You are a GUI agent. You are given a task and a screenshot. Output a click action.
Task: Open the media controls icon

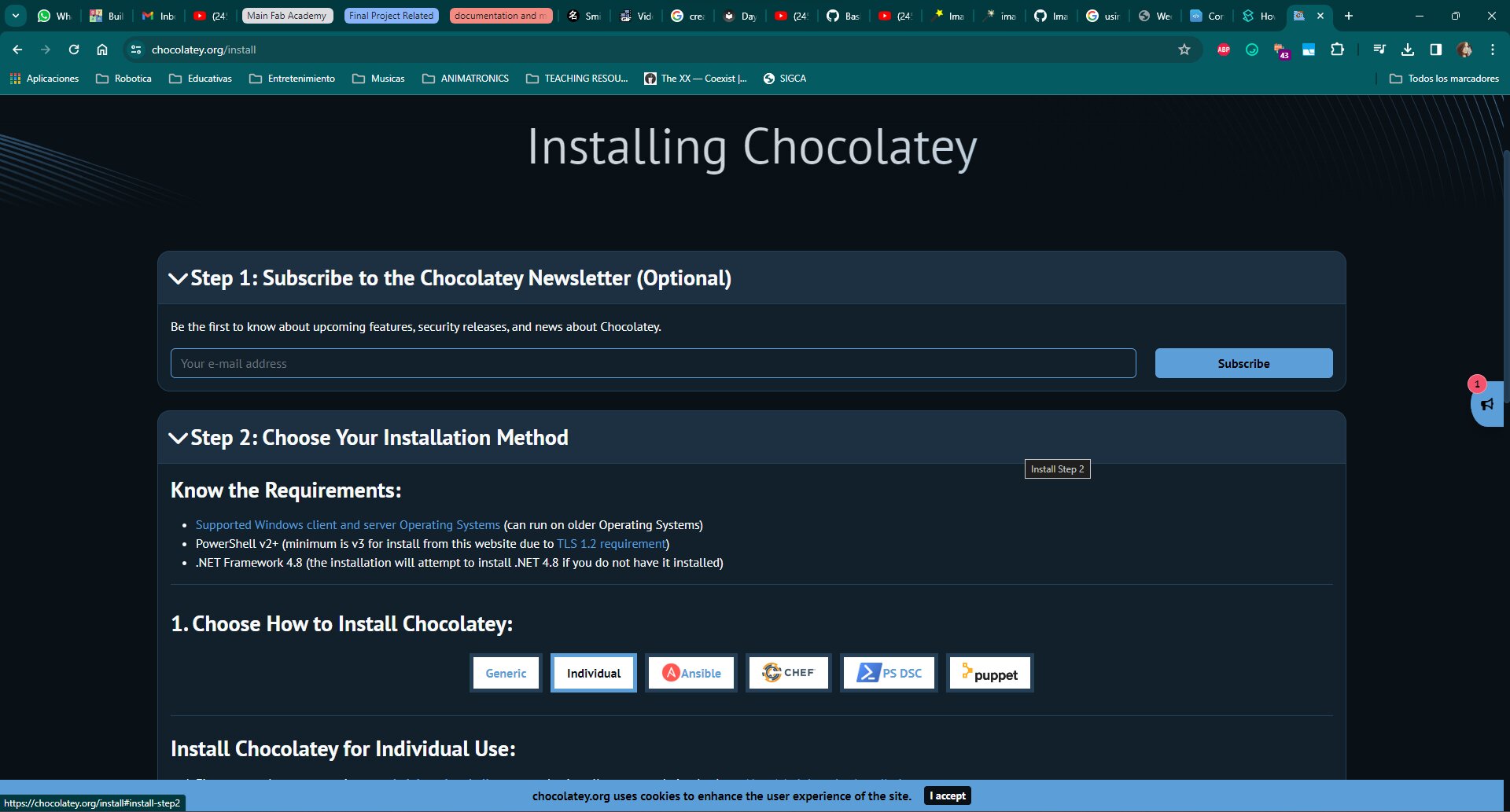coord(1379,50)
